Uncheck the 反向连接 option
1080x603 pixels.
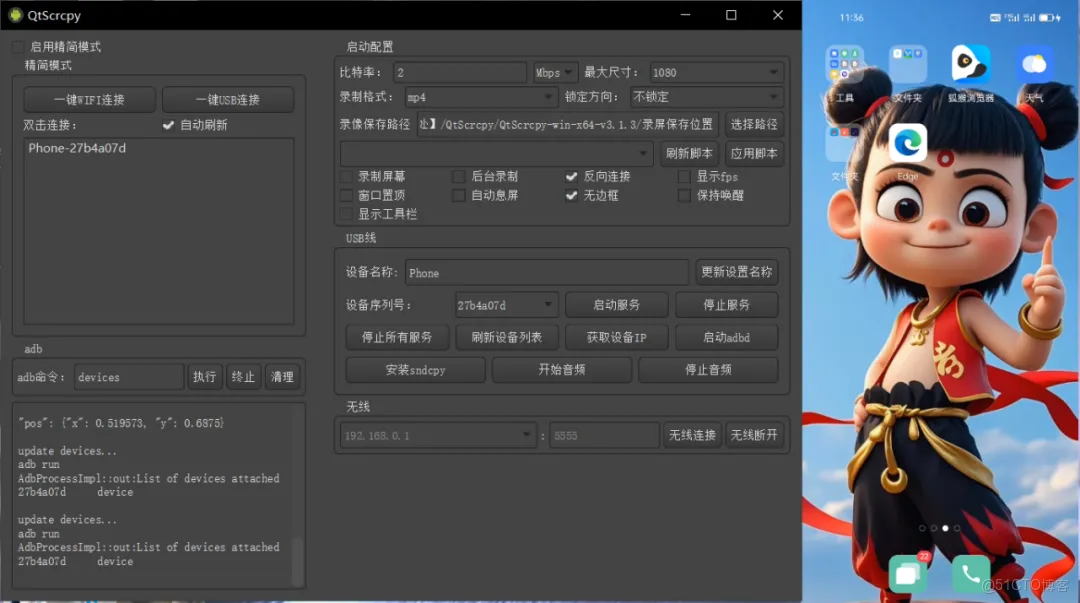point(573,176)
